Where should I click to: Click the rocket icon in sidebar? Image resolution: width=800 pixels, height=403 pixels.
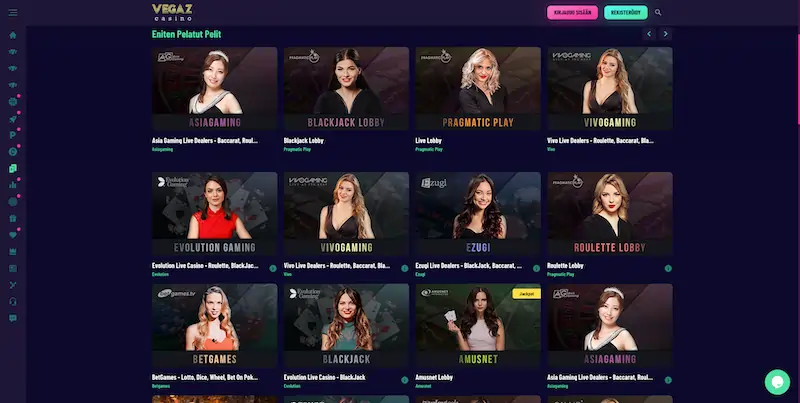point(13,119)
